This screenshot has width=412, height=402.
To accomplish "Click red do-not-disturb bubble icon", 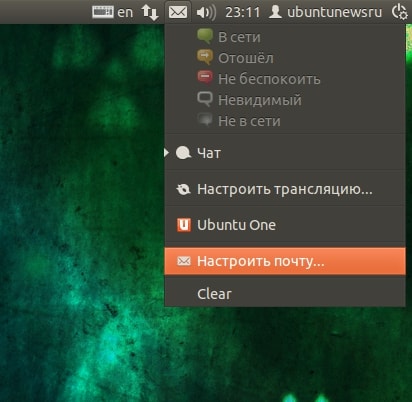I will coord(205,78).
